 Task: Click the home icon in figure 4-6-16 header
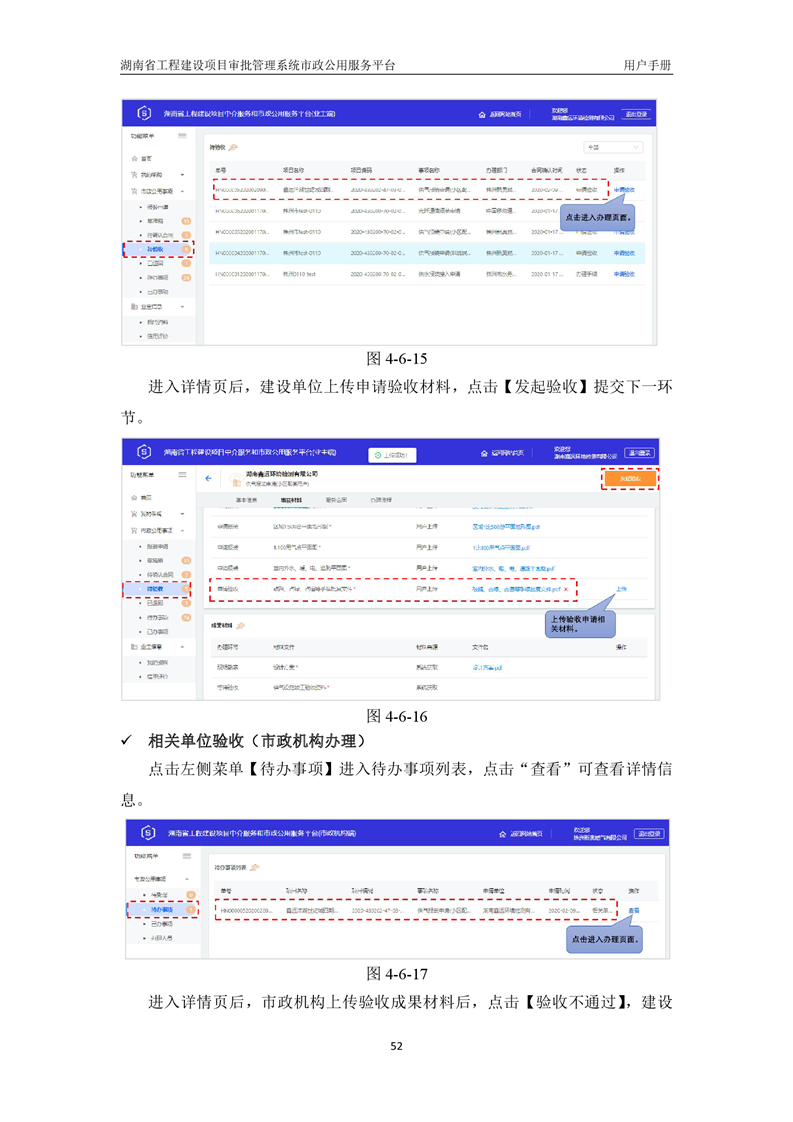485,453
